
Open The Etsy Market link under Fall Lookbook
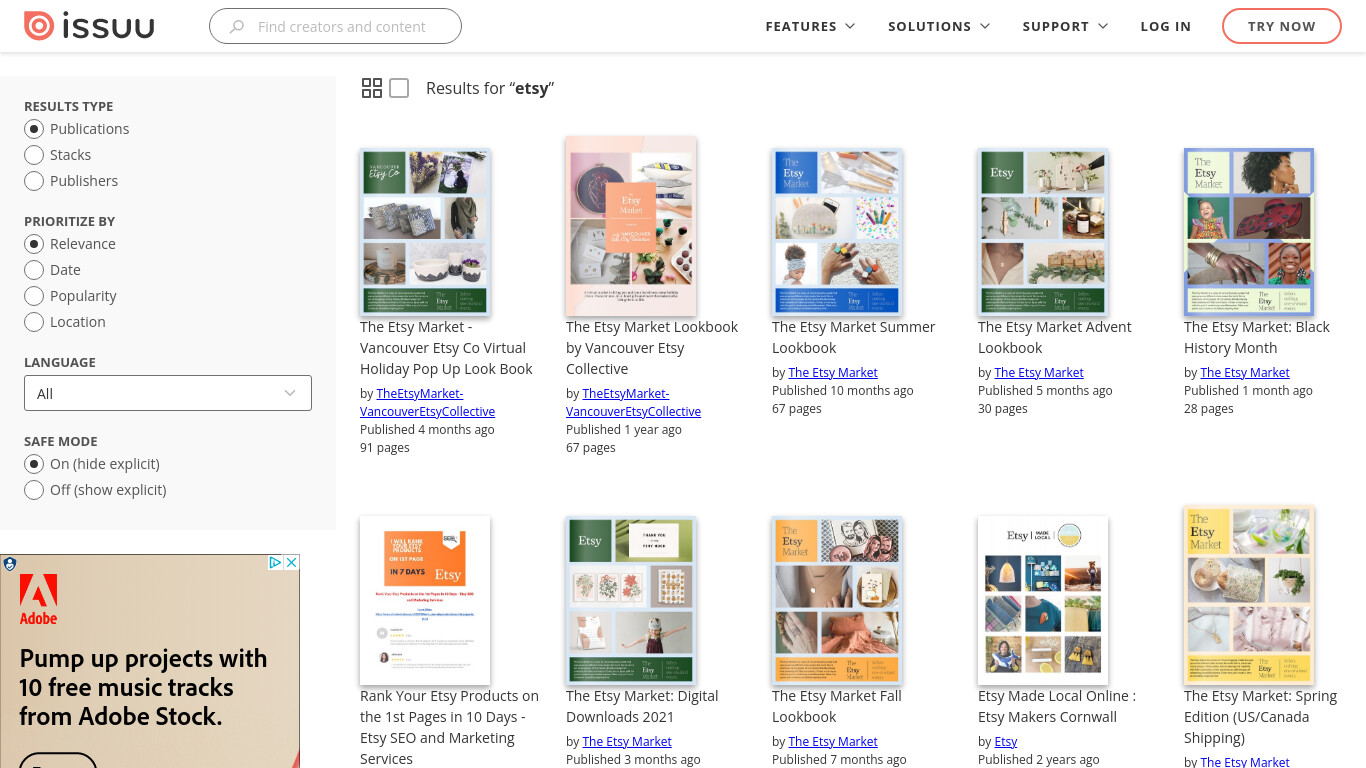pos(833,741)
